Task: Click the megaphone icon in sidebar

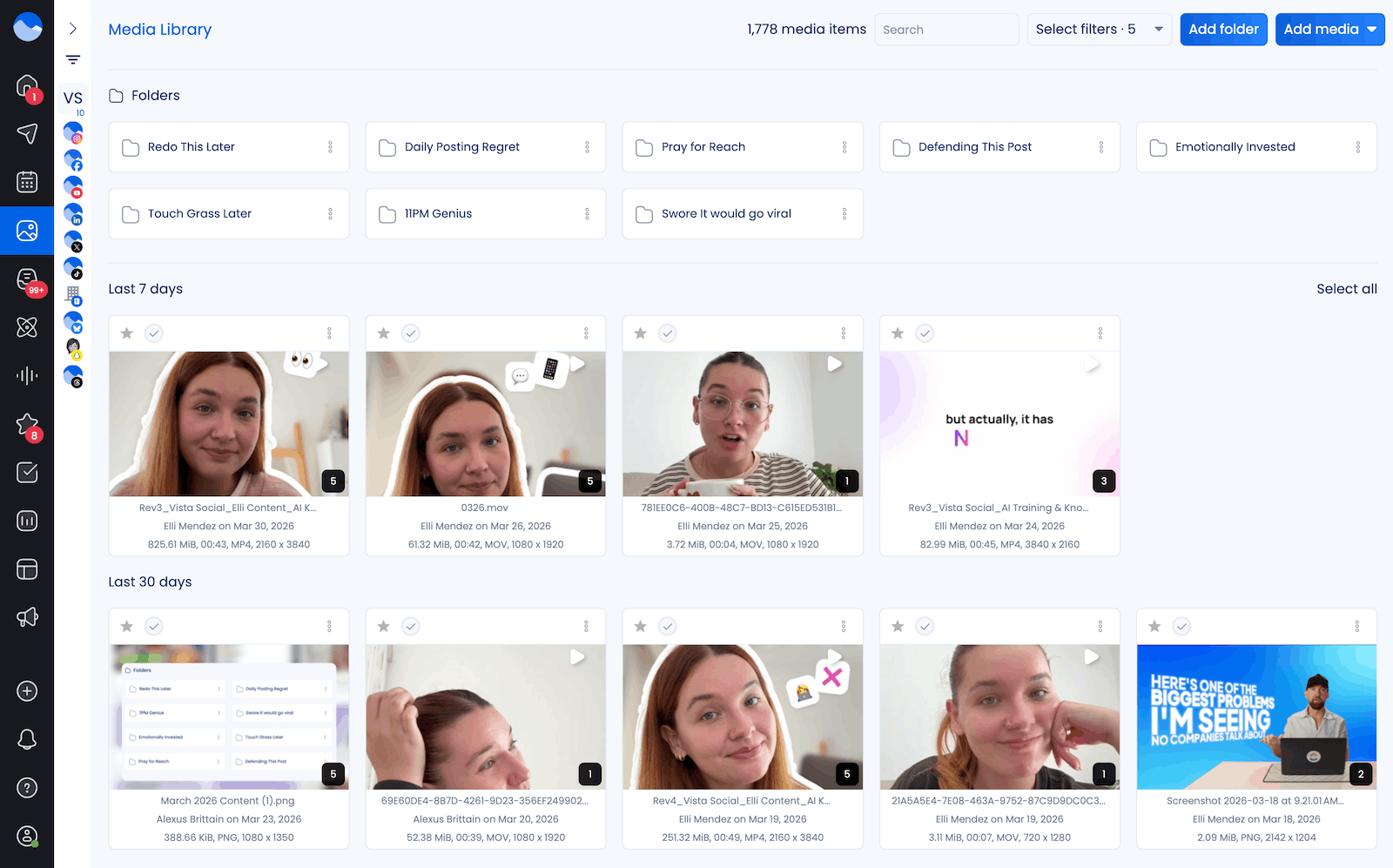Action: click(27, 617)
